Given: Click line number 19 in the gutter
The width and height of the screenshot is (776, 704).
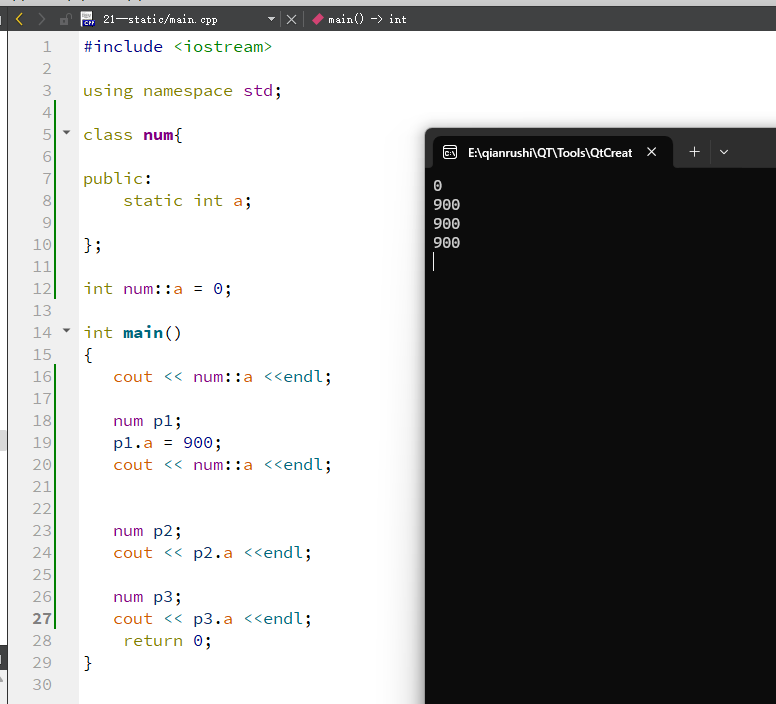Looking at the screenshot, I should pos(42,442).
